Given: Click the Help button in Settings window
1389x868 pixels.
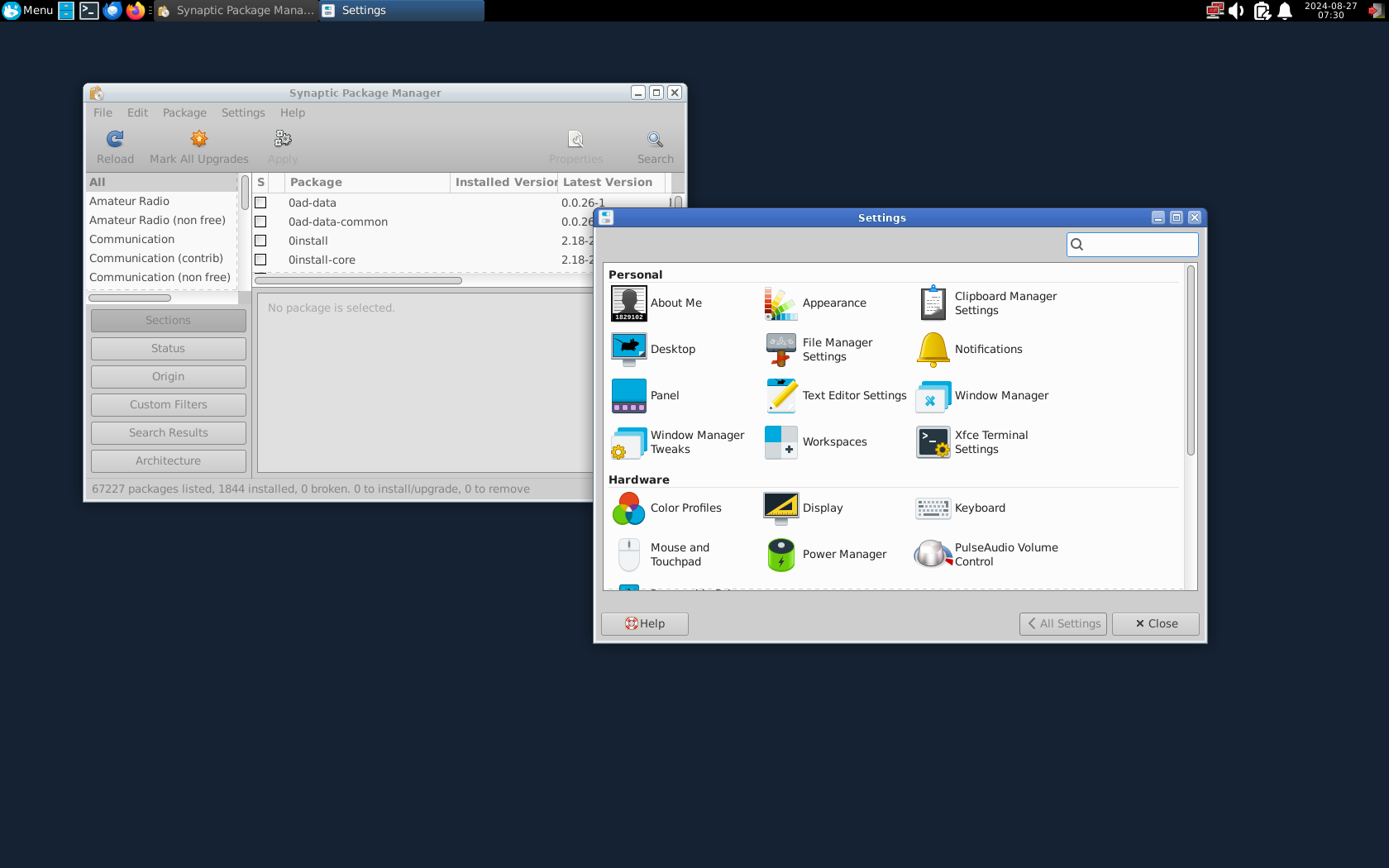Looking at the screenshot, I should tap(645, 624).
